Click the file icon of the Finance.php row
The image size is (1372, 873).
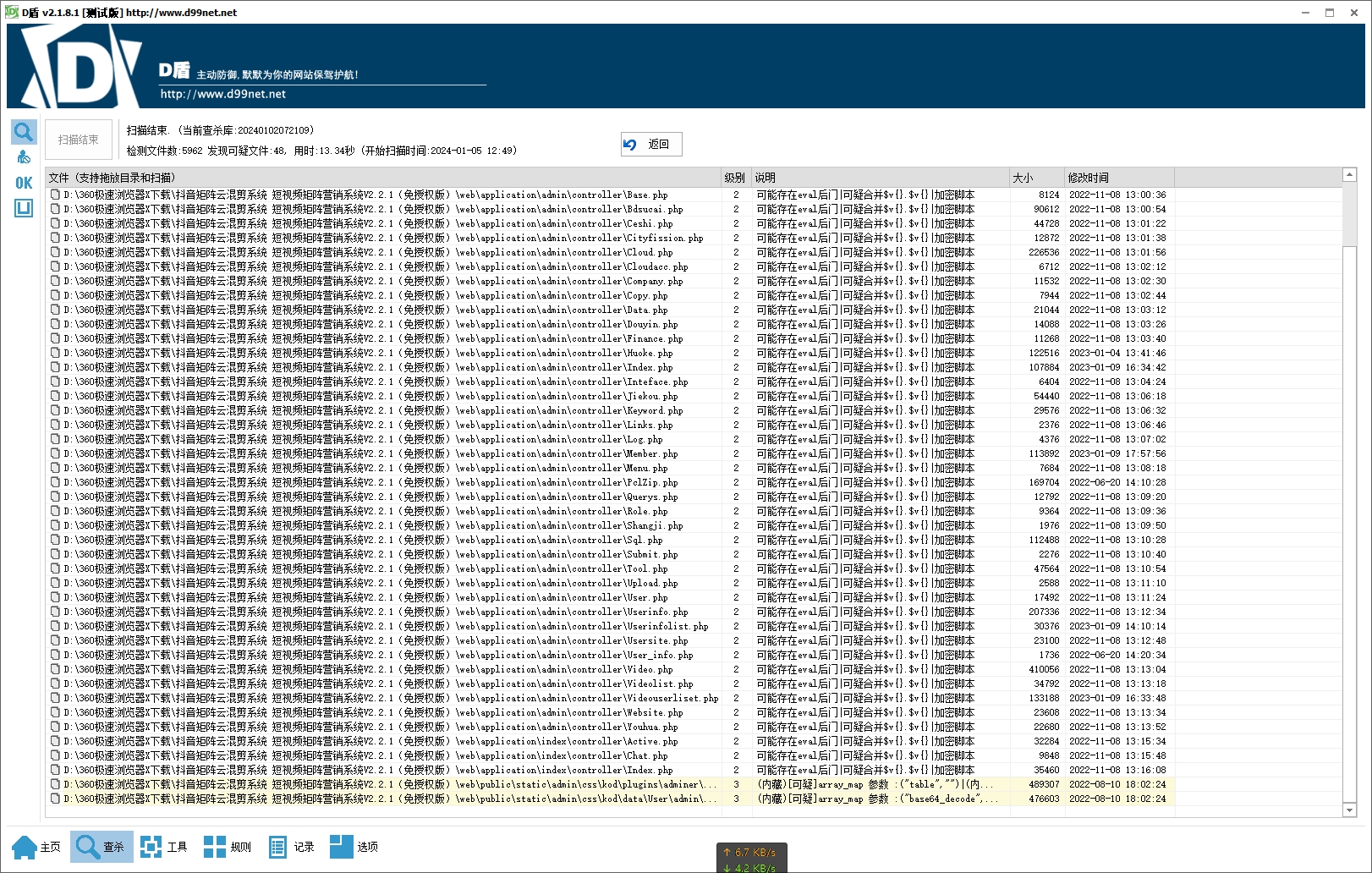point(55,338)
